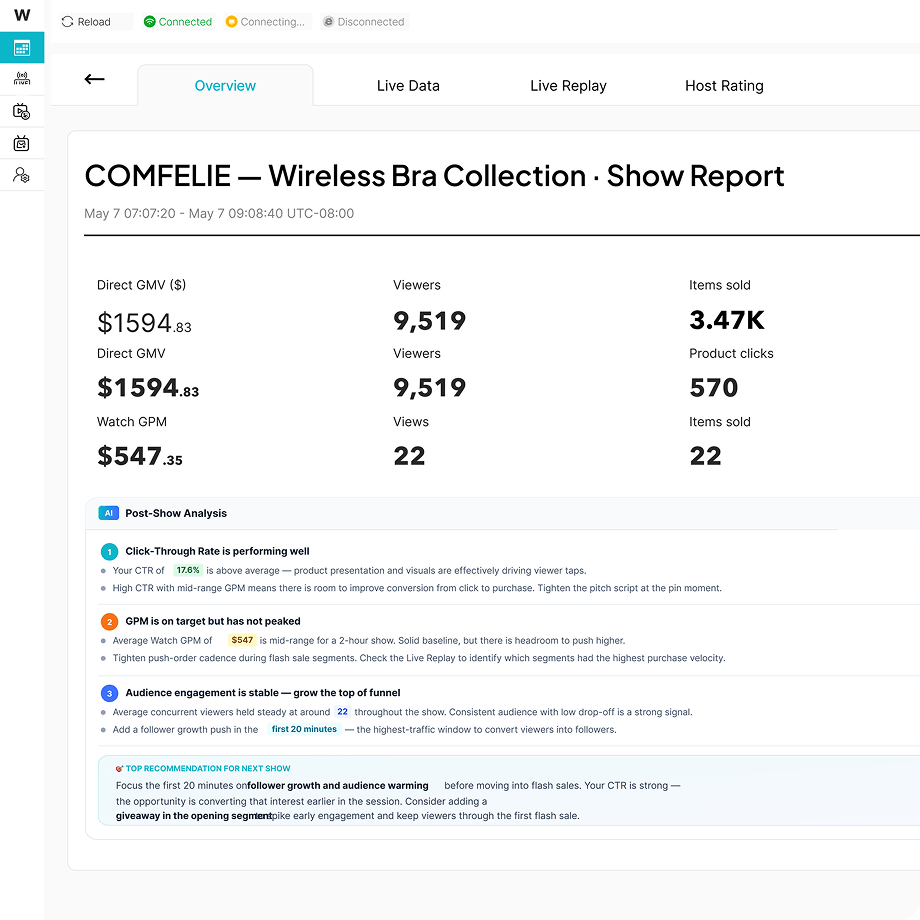The height and width of the screenshot is (920, 920).
Task: Click GPM is on target heading
Action: pos(212,621)
